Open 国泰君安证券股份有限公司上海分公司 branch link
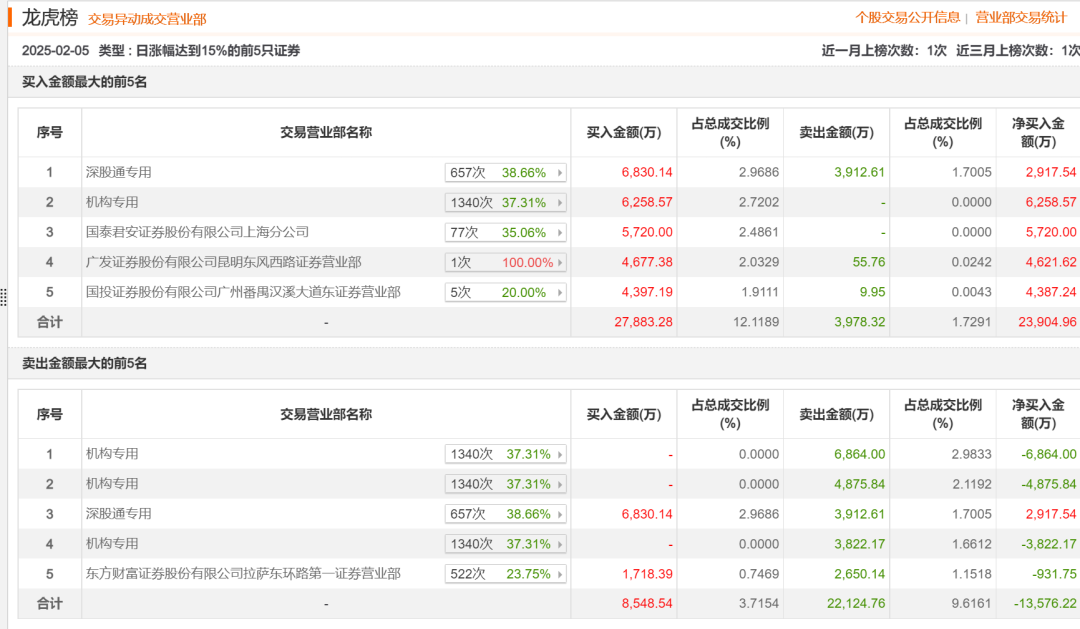The height and width of the screenshot is (629, 1080). click(x=197, y=232)
